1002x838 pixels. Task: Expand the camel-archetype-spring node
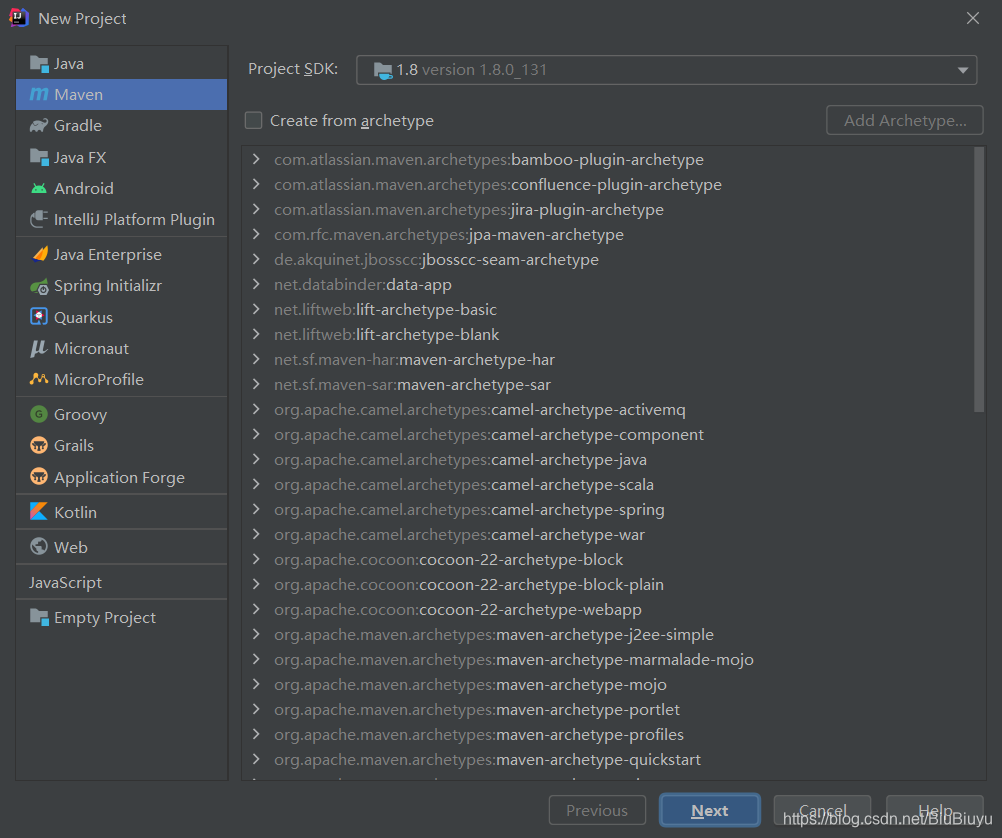pos(256,509)
